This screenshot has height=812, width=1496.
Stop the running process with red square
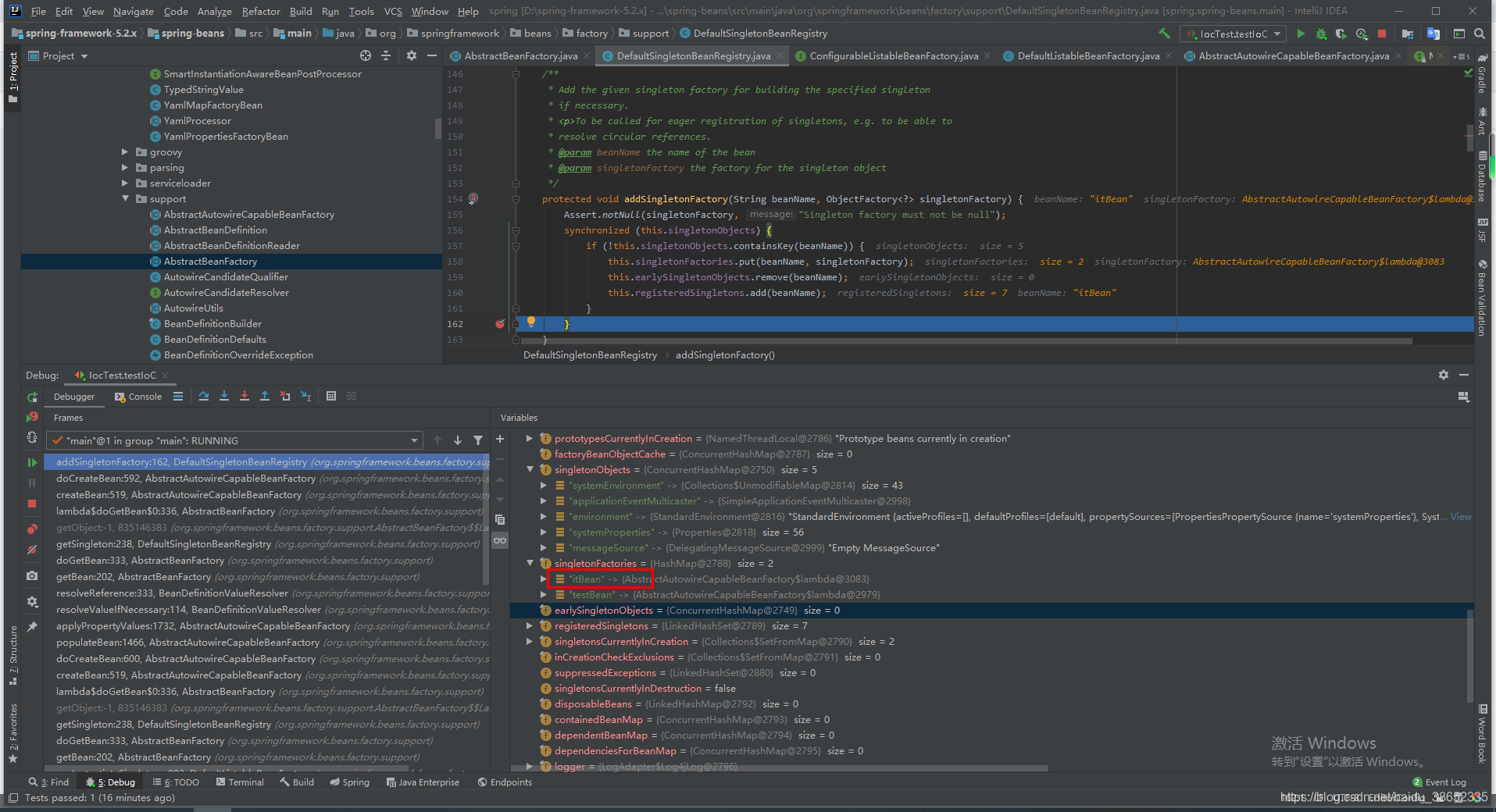[x=1382, y=34]
